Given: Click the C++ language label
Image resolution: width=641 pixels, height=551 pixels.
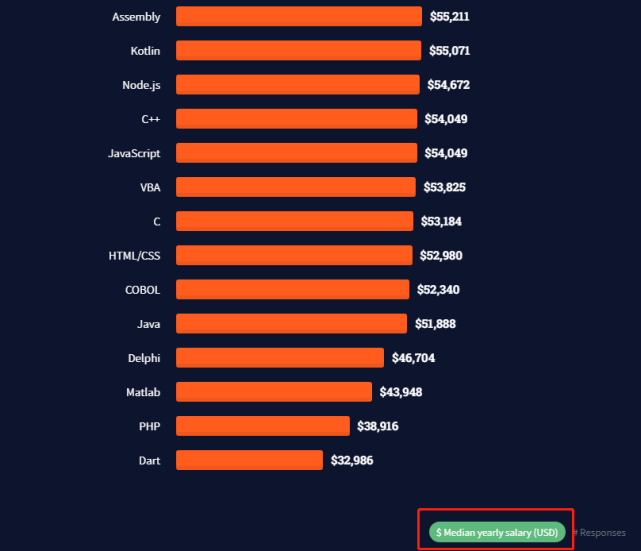Looking at the screenshot, I should (152, 119).
